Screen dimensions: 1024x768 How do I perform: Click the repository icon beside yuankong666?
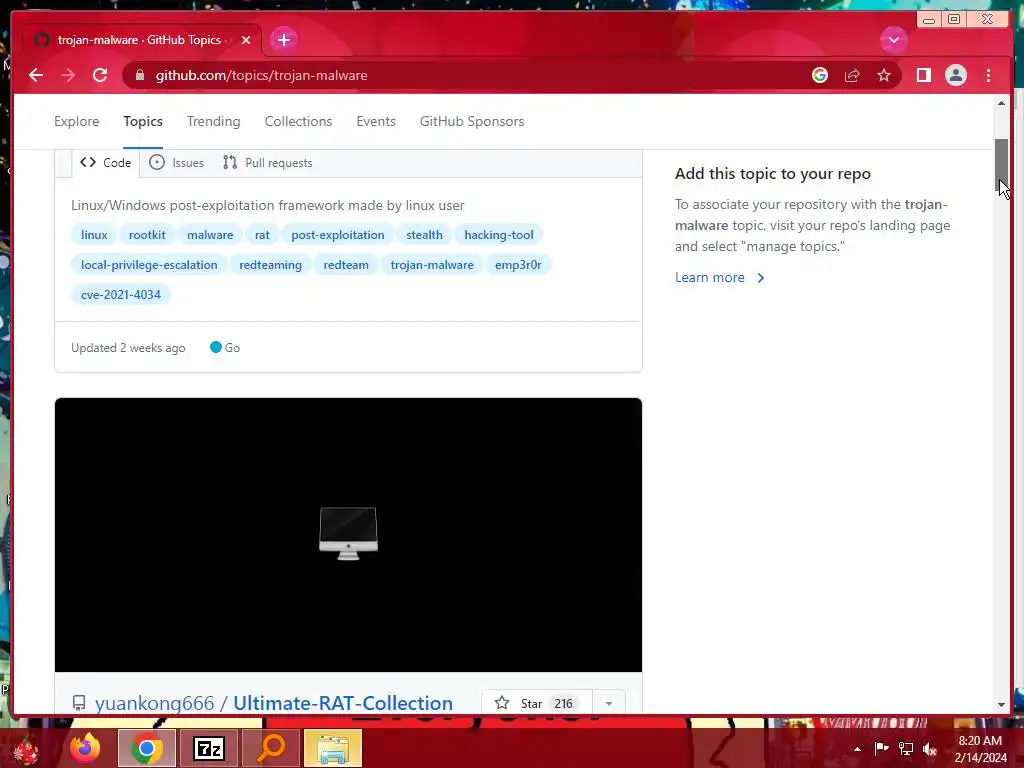(x=79, y=703)
